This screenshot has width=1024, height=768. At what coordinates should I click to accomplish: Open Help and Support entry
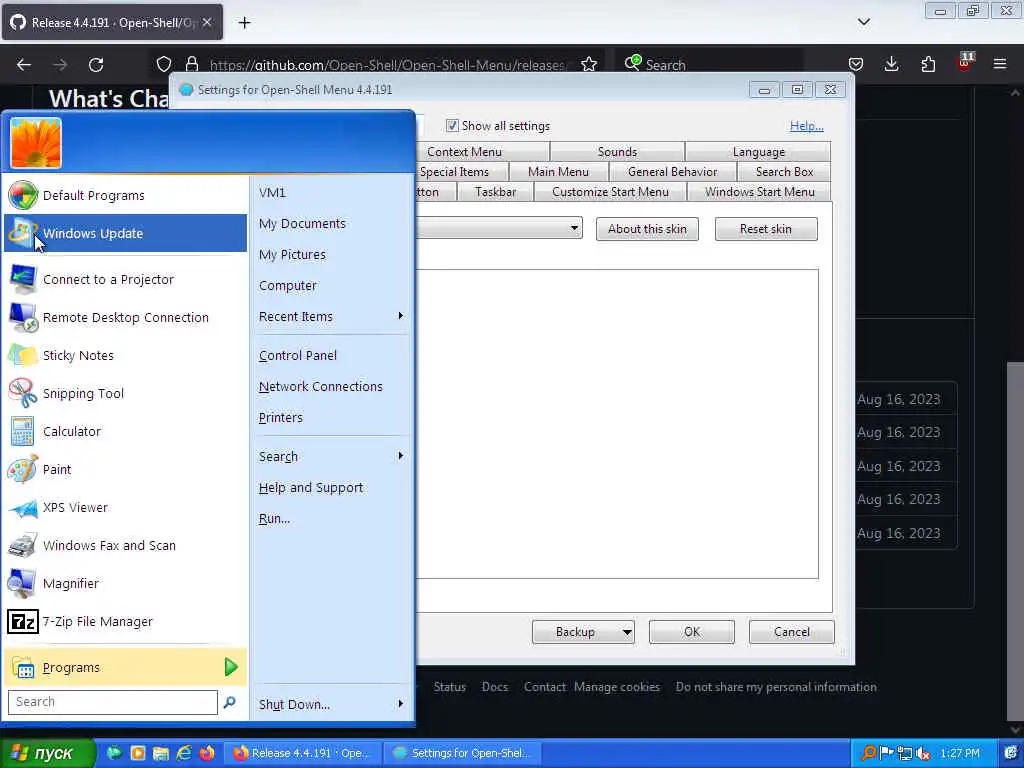point(331,488)
